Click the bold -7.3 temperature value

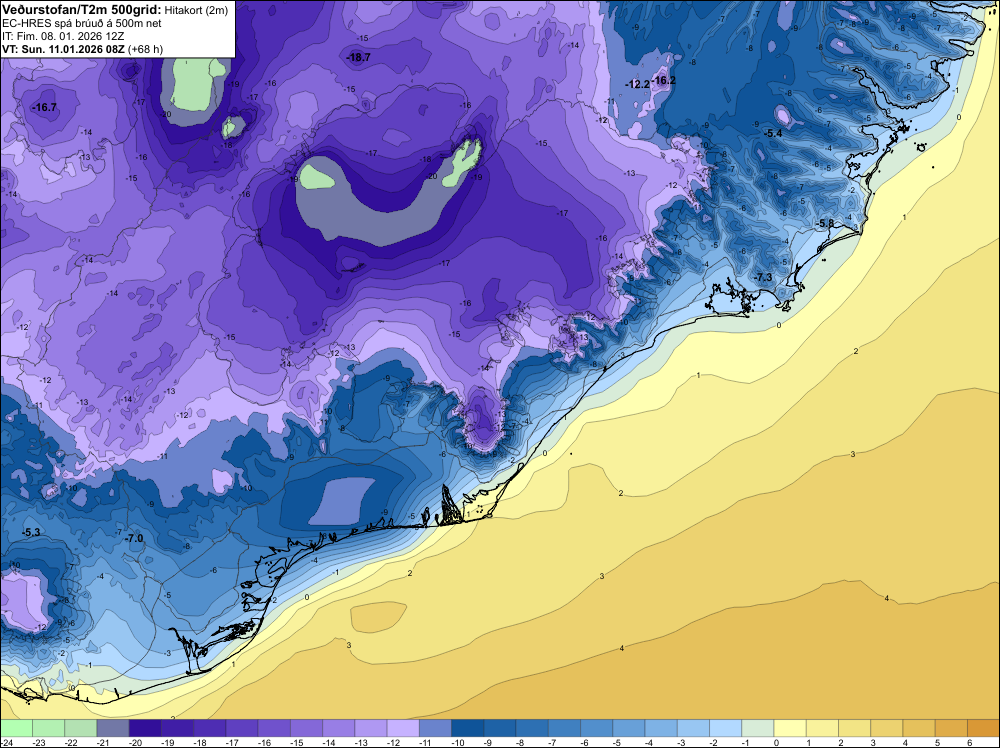click(763, 277)
